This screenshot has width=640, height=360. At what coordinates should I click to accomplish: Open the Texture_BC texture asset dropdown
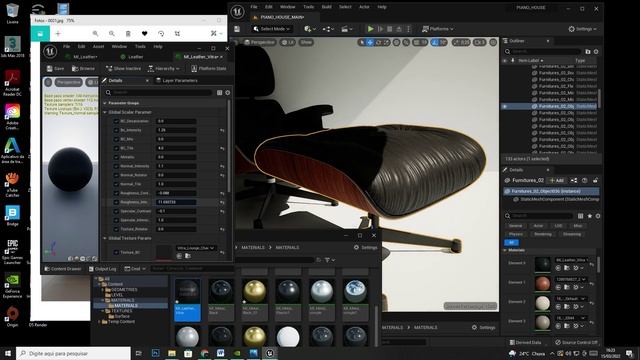pyautogui.click(x=196, y=248)
